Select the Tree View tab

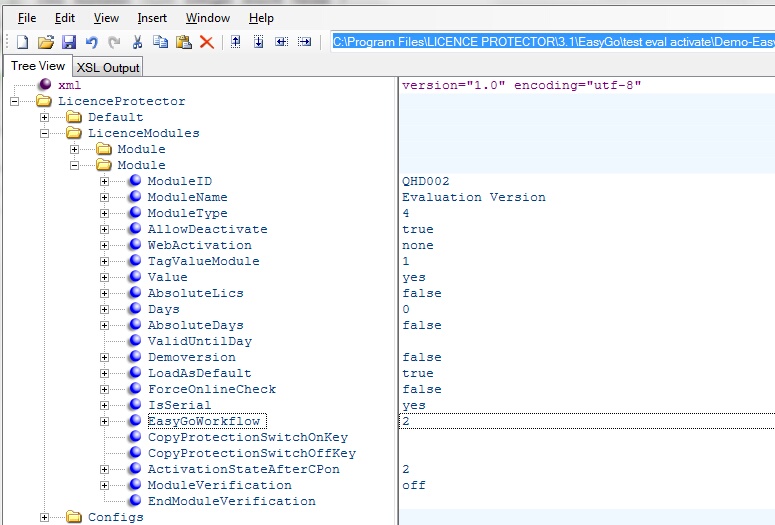38,66
